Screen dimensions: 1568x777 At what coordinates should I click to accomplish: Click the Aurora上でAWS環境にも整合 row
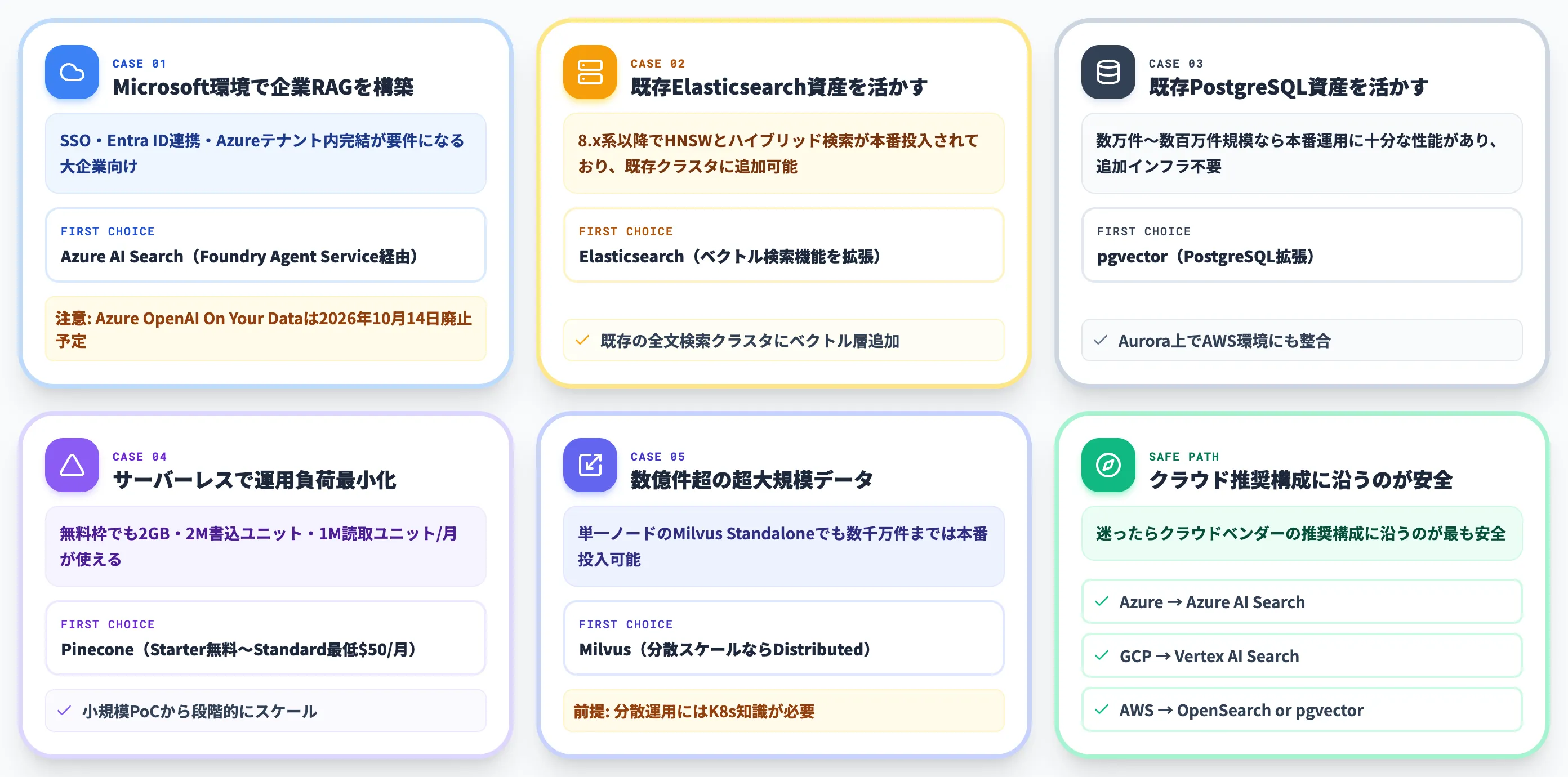point(1302,340)
